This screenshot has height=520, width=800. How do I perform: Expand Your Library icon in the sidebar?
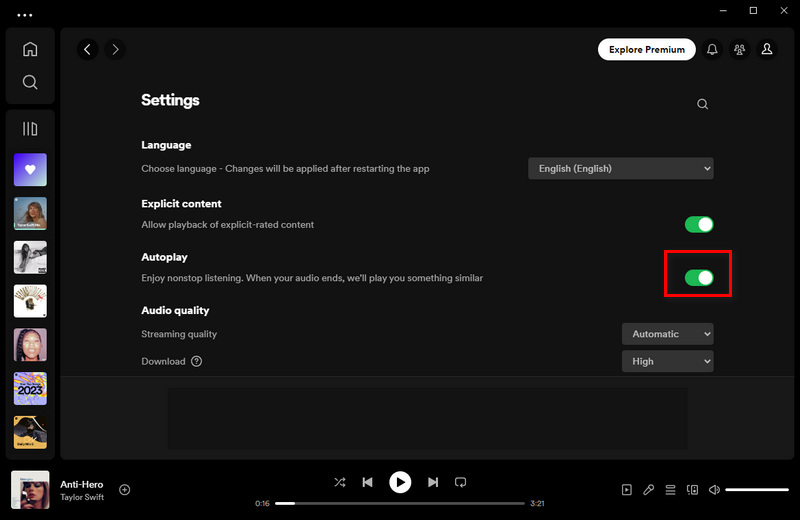(x=30, y=129)
